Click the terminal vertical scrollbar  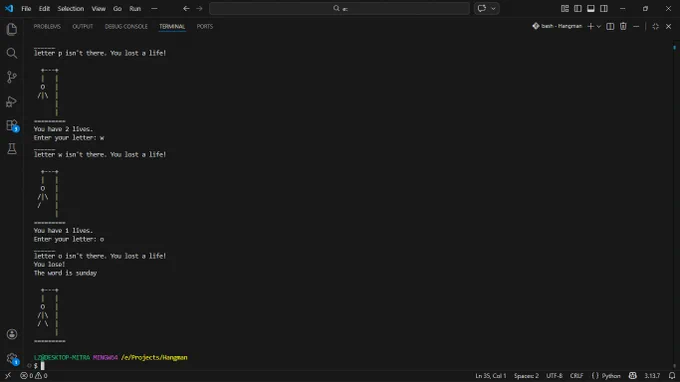point(674,206)
